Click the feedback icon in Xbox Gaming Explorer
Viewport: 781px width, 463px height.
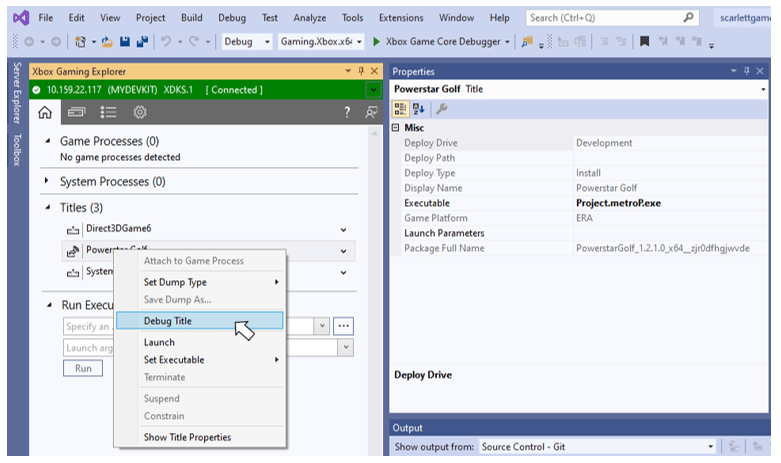click(x=371, y=113)
